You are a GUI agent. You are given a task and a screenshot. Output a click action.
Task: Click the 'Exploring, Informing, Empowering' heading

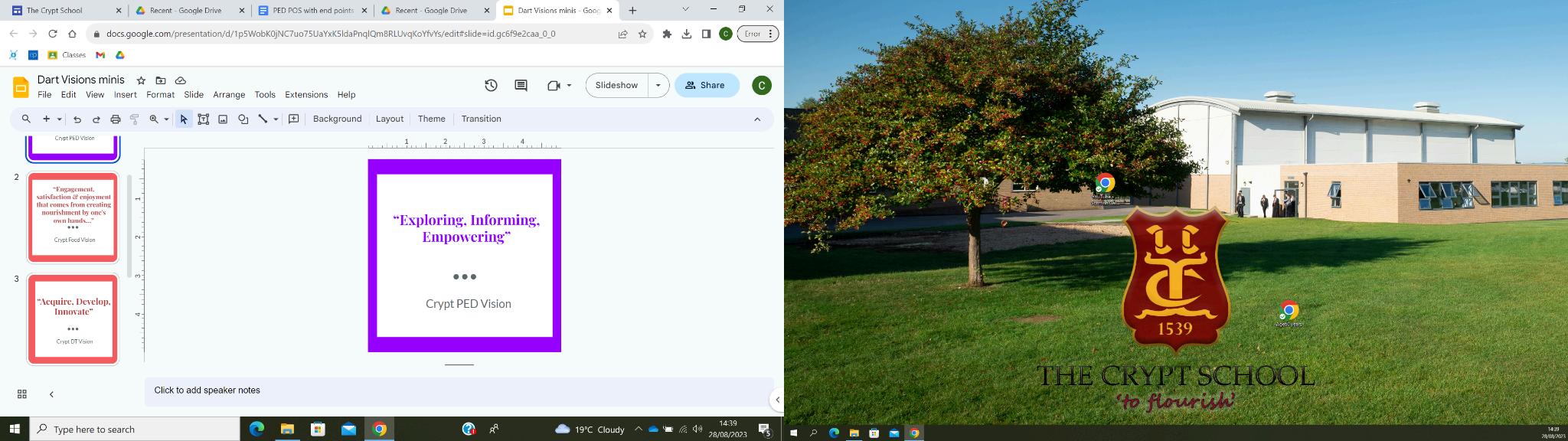pos(466,228)
